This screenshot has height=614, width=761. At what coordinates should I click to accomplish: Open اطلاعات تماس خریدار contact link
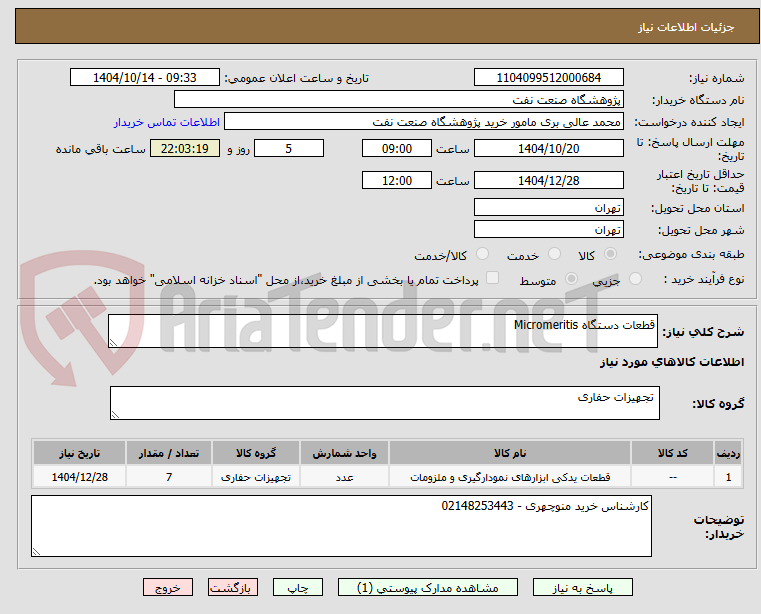167,122
